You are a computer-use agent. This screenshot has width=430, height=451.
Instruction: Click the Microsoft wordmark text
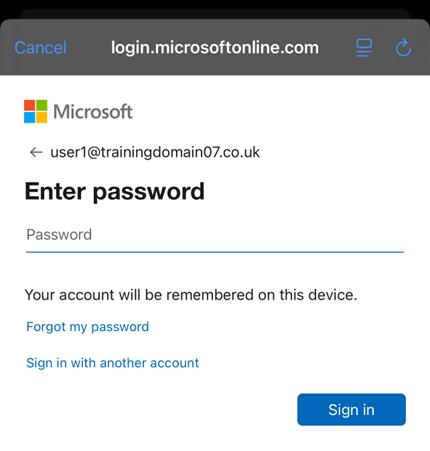[93, 112]
